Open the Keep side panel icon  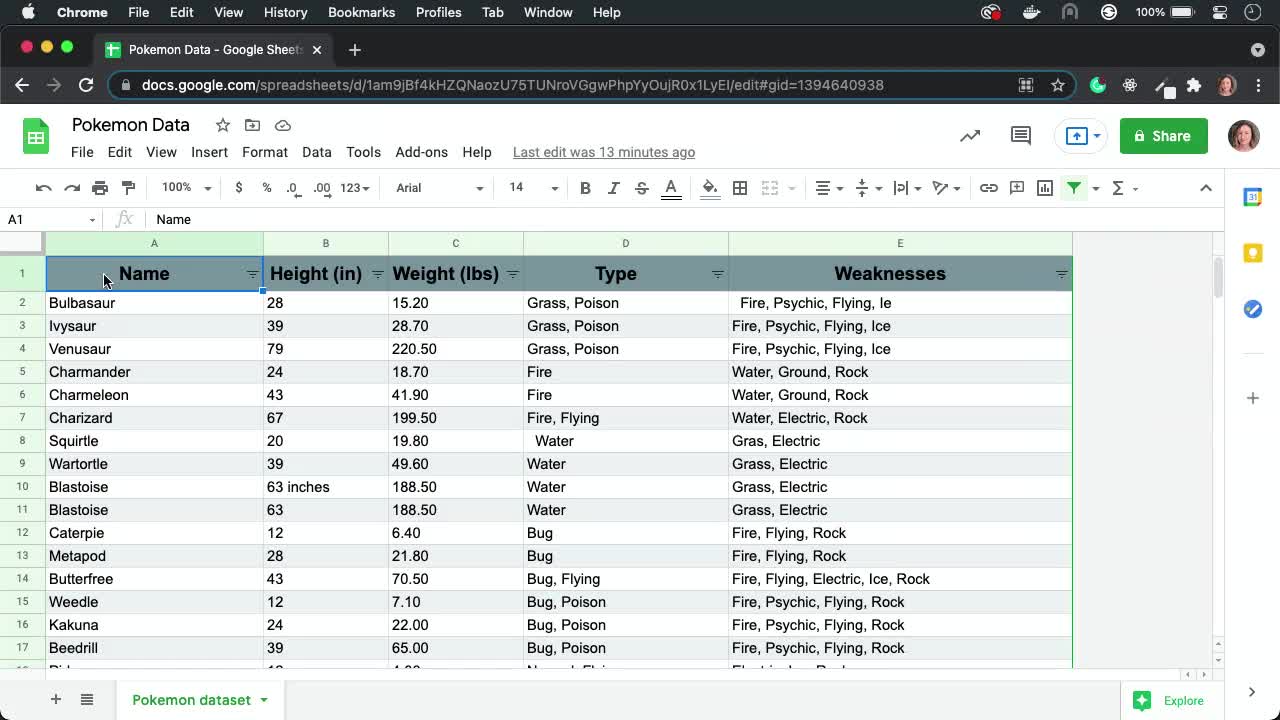tap(1252, 253)
